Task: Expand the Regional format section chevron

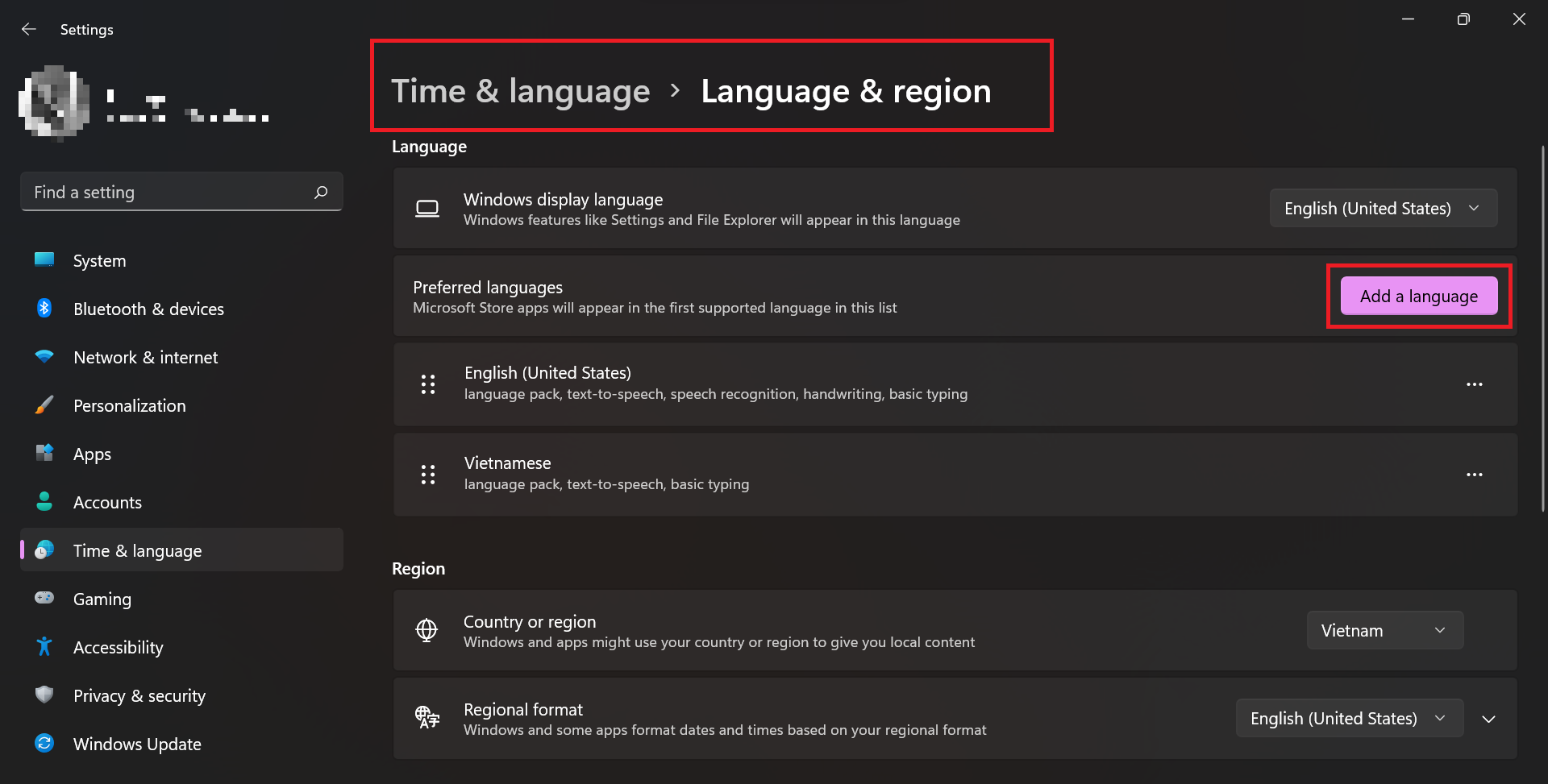Action: (1489, 719)
